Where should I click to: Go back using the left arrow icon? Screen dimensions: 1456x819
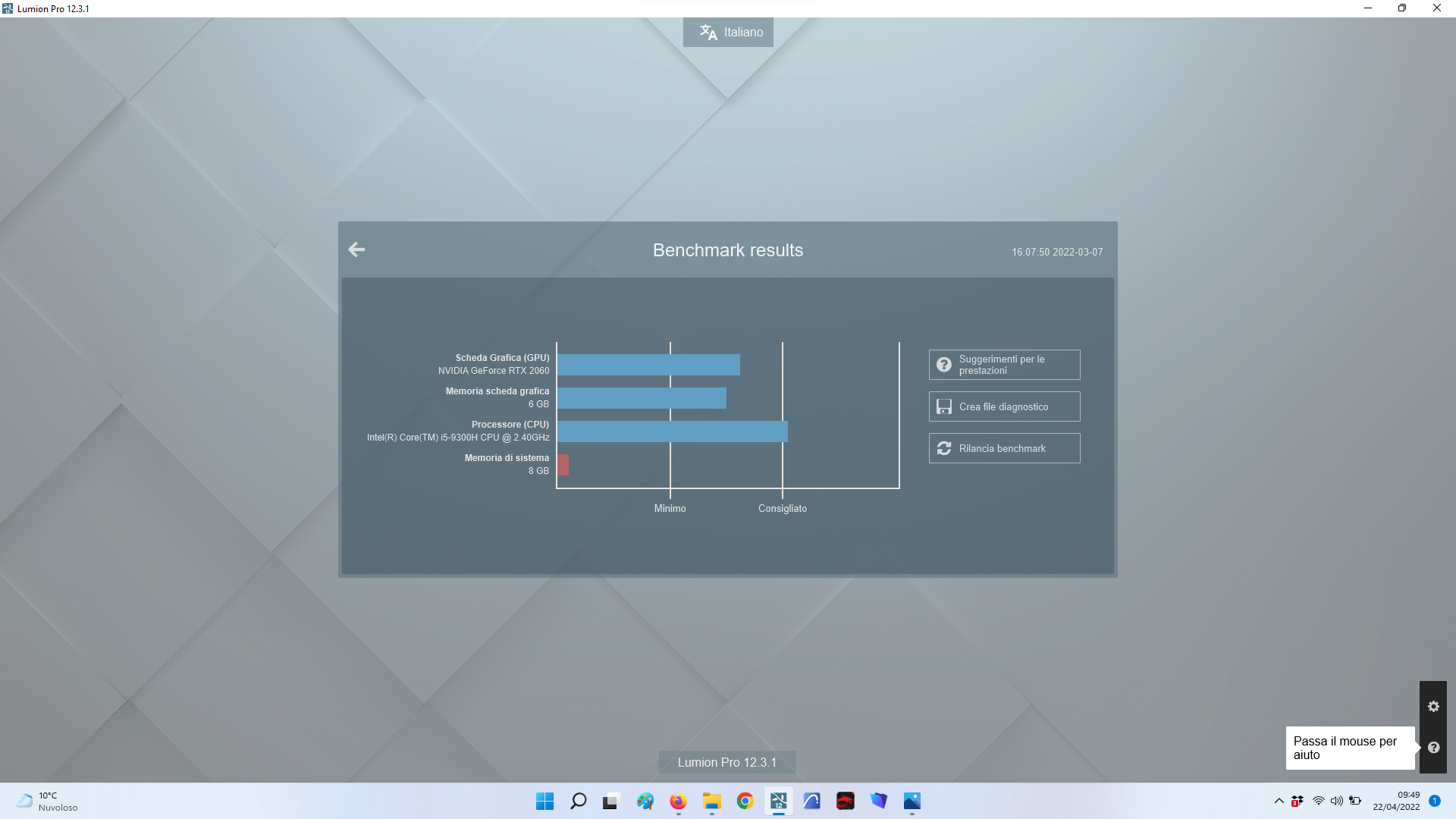[x=356, y=249]
